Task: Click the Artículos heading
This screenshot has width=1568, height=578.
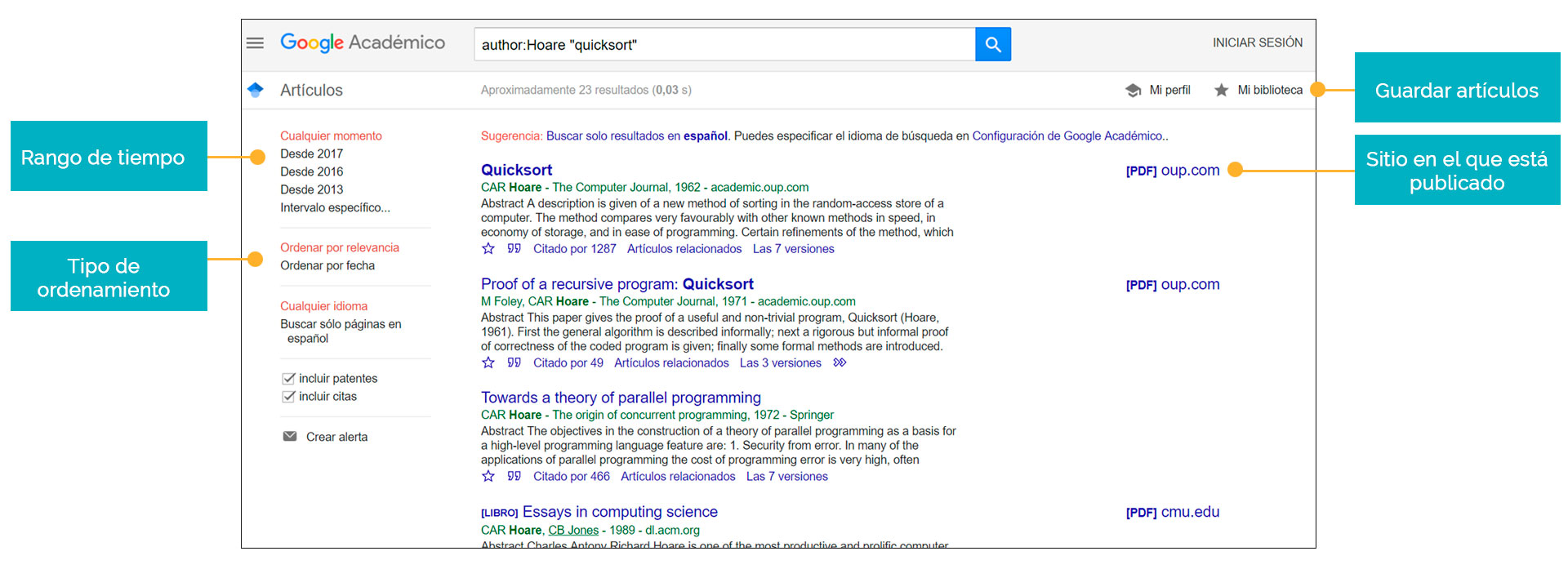Action: click(311, 90)
